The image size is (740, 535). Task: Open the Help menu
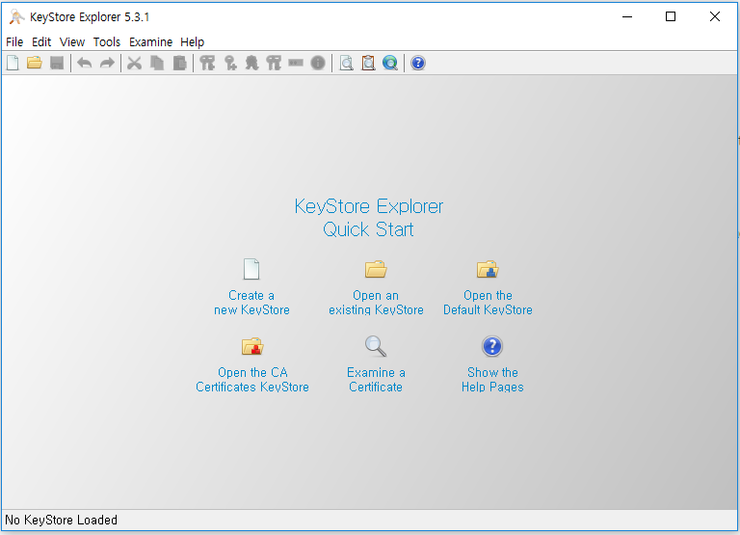click(x=193, y=42)
